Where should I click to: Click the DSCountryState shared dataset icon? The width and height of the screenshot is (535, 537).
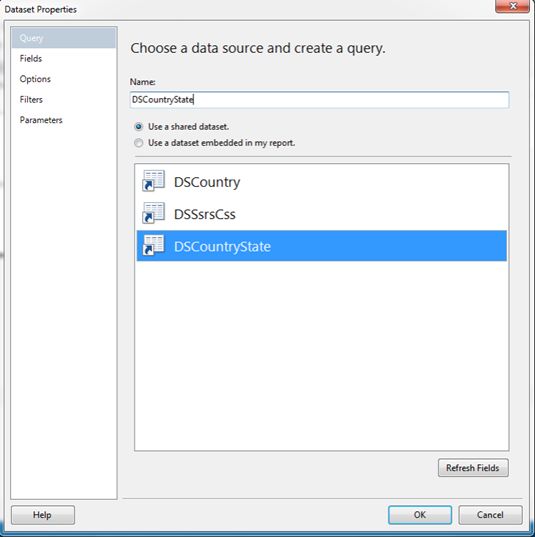pyautogui.click(x=153, y=245)
